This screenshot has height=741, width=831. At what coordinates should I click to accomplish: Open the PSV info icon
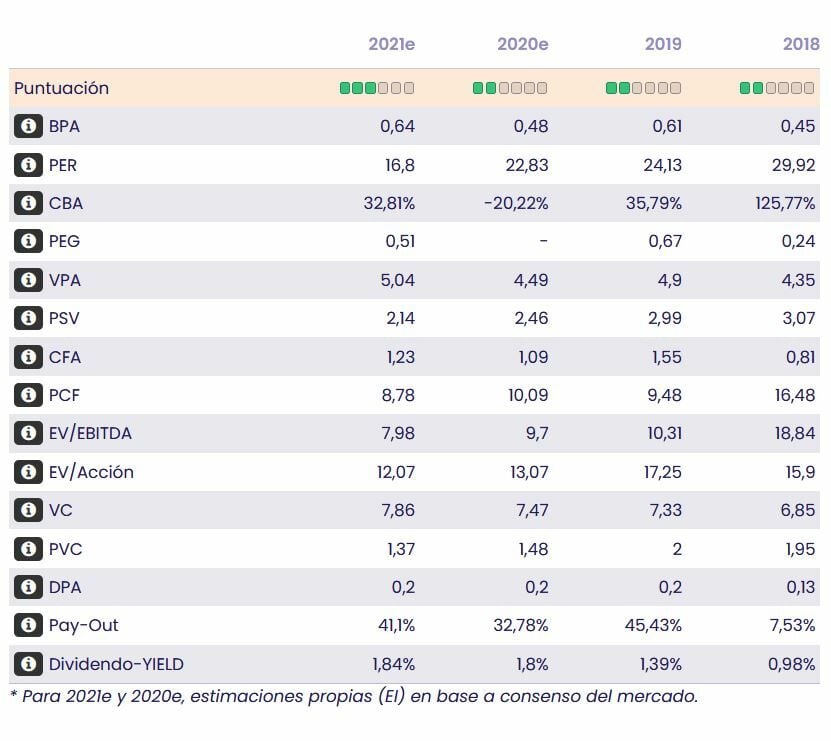28,318
